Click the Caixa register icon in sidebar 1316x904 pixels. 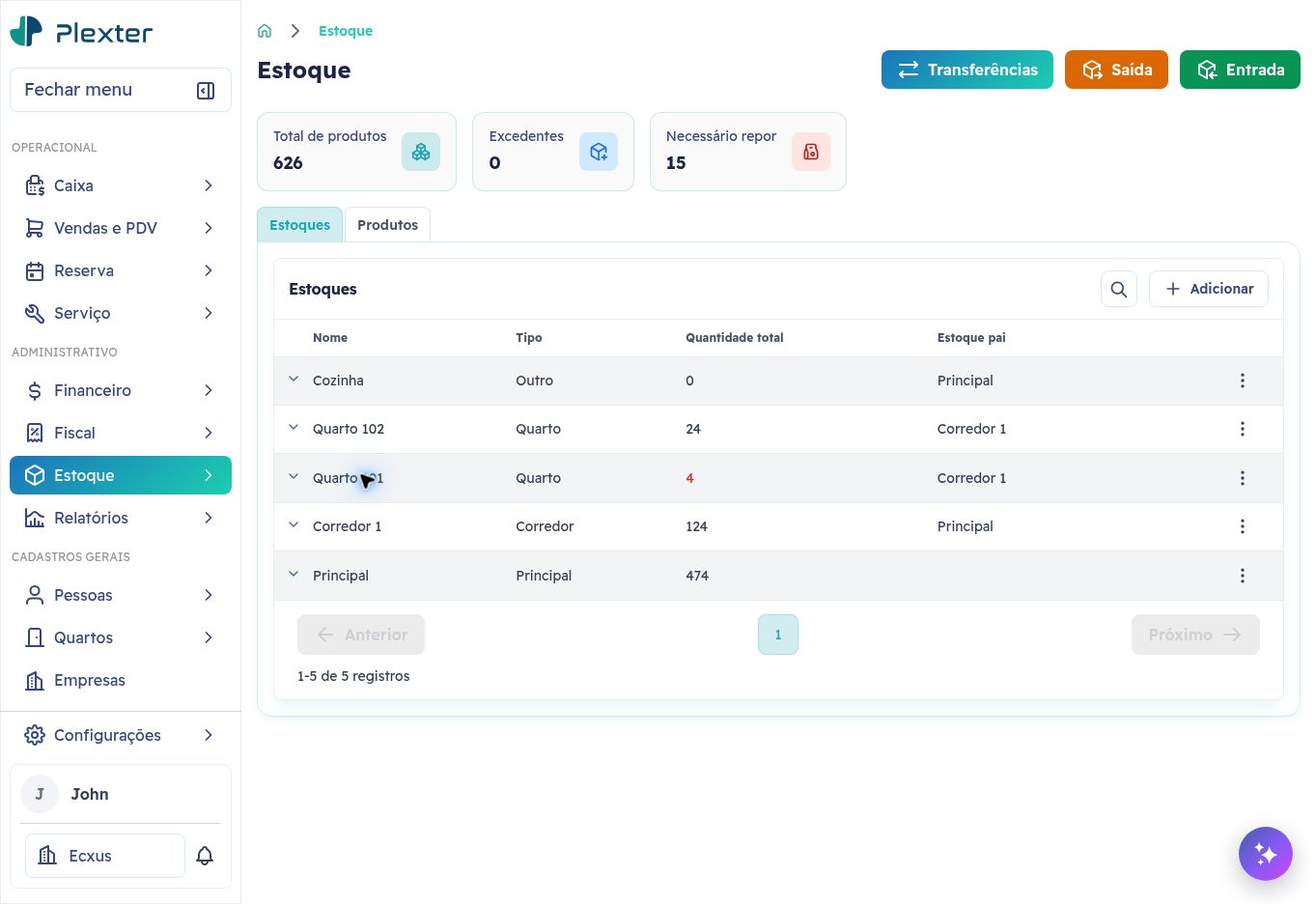click(35, 185)
